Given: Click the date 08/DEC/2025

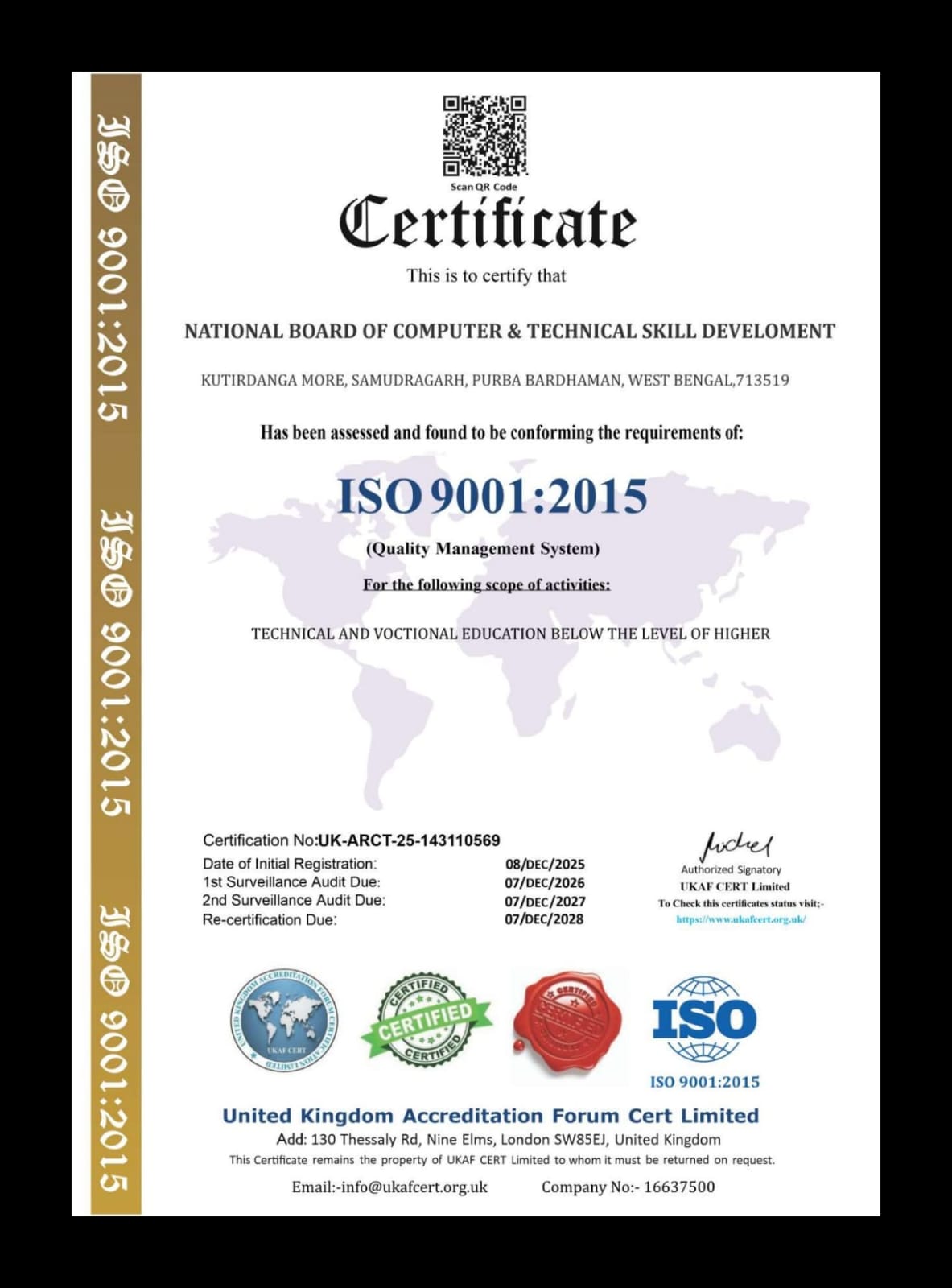Looking at the screenshot, I should click(x=545, y=865).
